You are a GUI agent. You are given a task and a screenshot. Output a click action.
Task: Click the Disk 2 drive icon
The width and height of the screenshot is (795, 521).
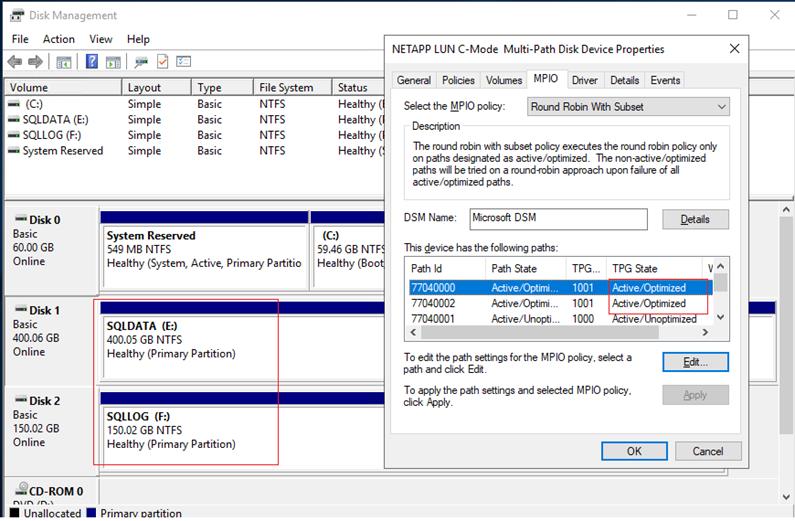pos(21,400)
